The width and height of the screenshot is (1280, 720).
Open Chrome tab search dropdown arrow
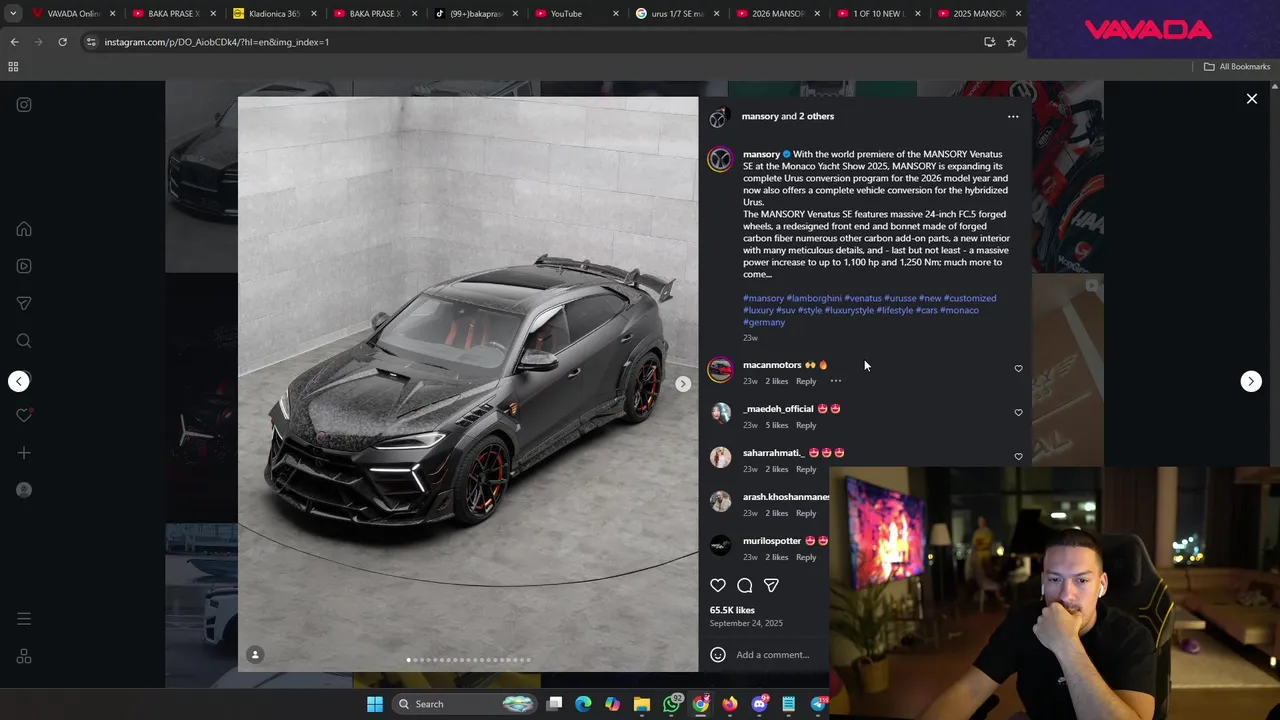coord(12,14)
